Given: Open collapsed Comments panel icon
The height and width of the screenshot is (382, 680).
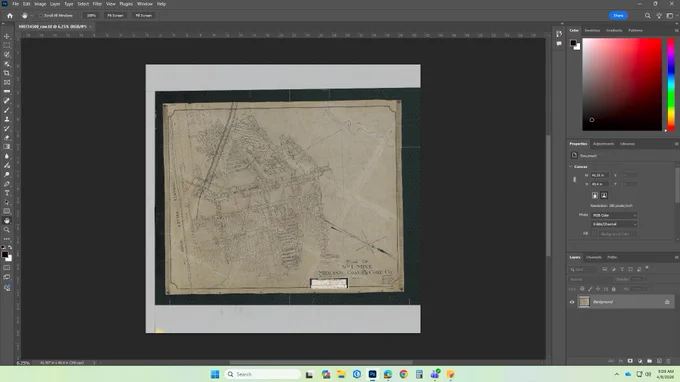Looking at the screenshot, I should point(559,43).
